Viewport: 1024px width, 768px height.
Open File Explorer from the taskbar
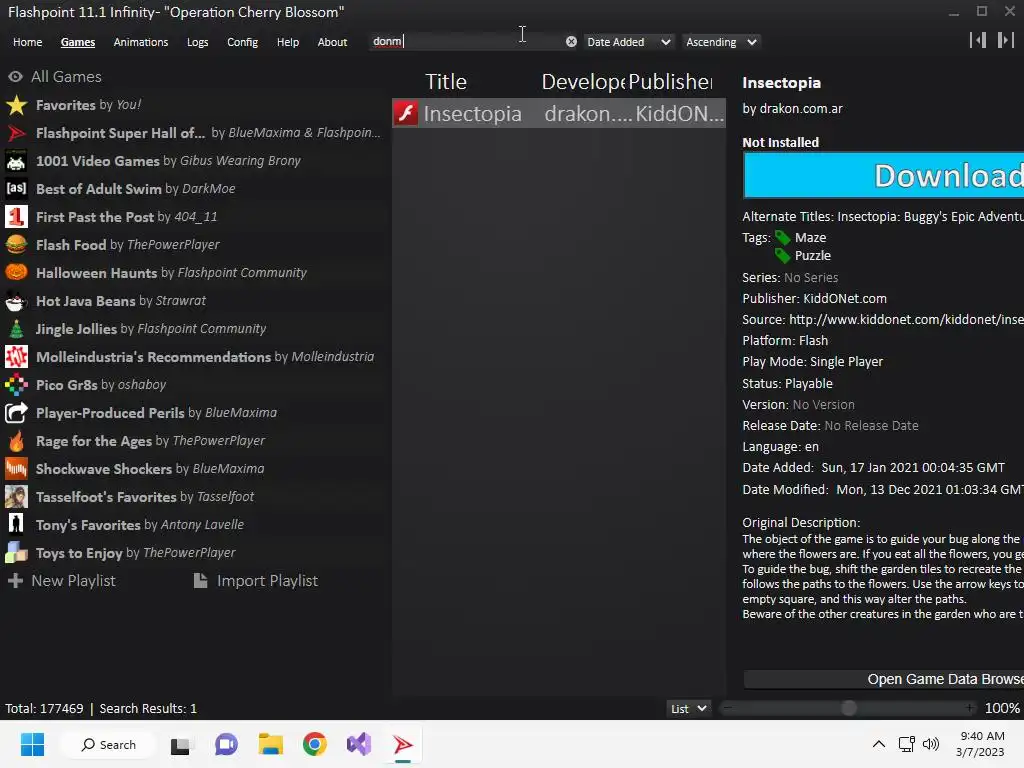coord(270,744)
